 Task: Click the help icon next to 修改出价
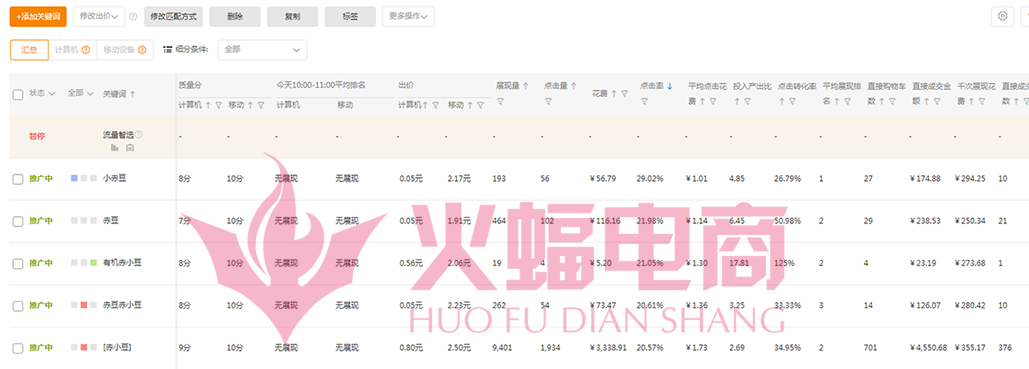point(133,17)
